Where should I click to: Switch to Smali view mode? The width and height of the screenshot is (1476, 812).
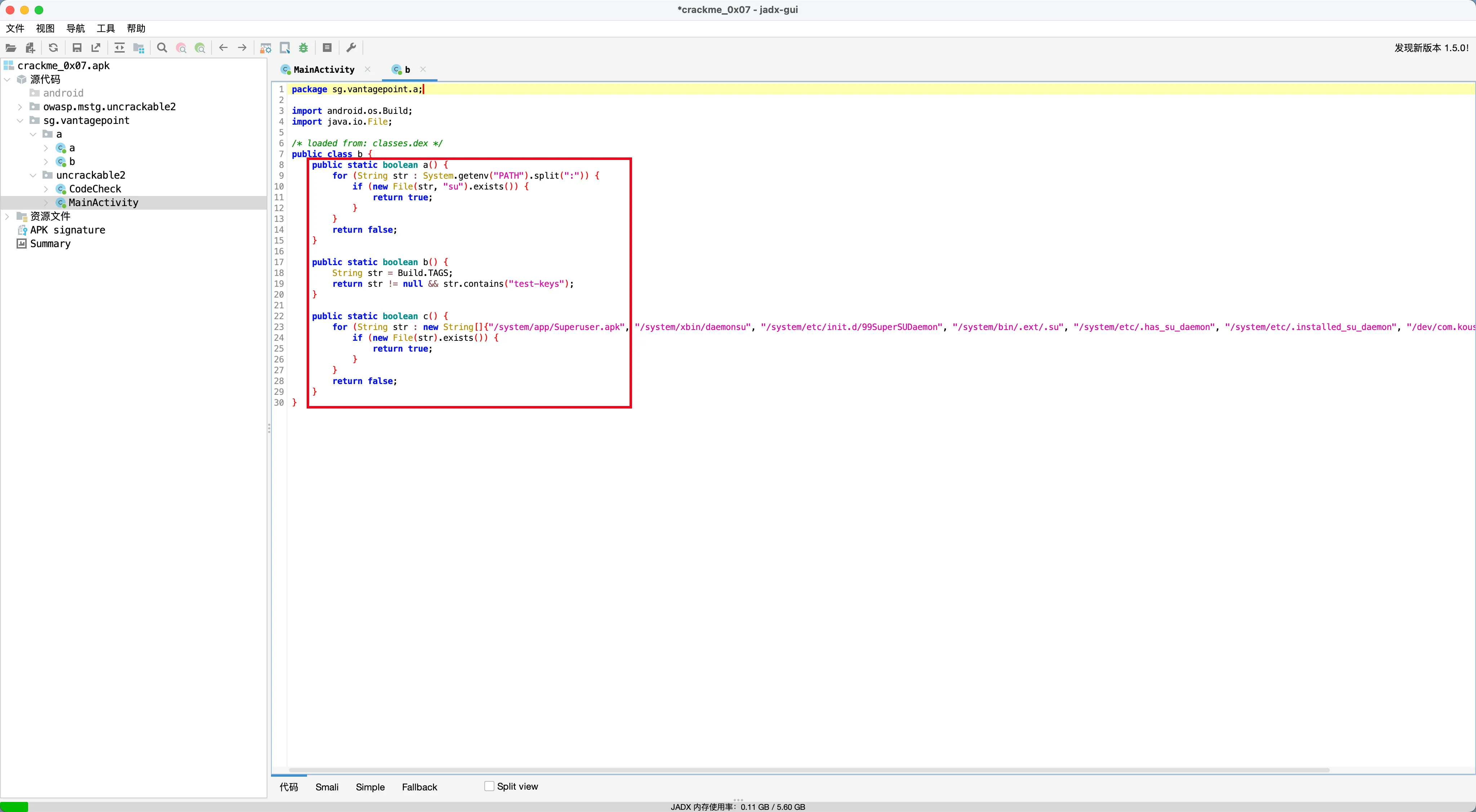pos(326,787)
